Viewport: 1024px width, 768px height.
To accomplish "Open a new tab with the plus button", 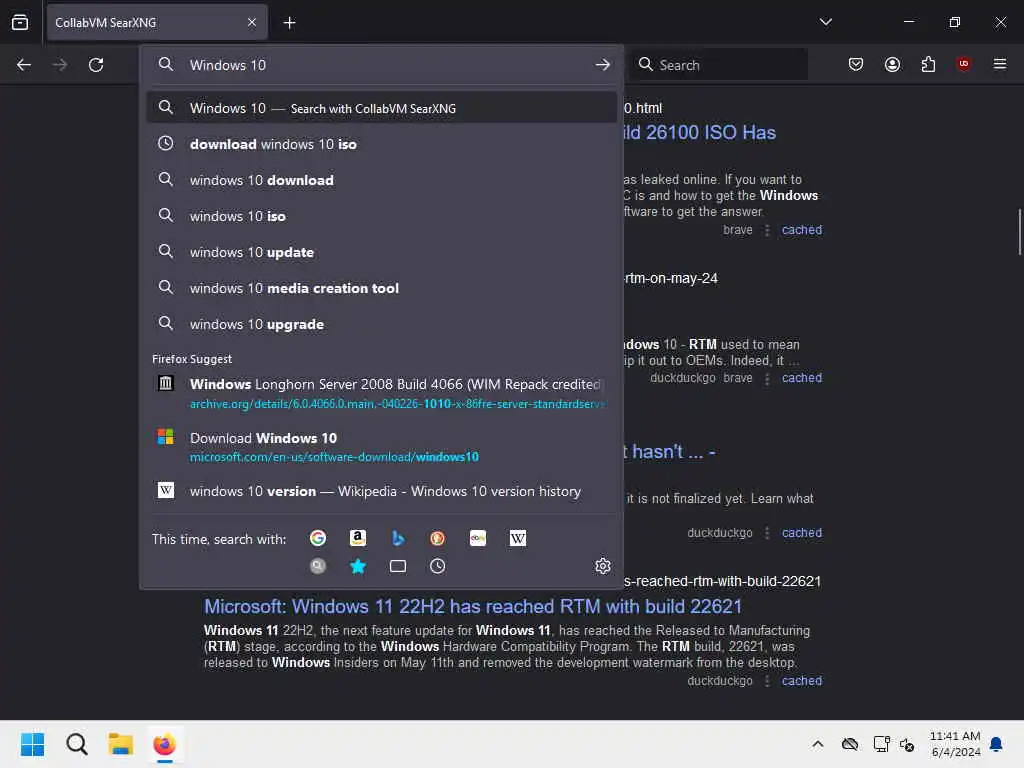I will pyautogui.click(x=289, y=23).
